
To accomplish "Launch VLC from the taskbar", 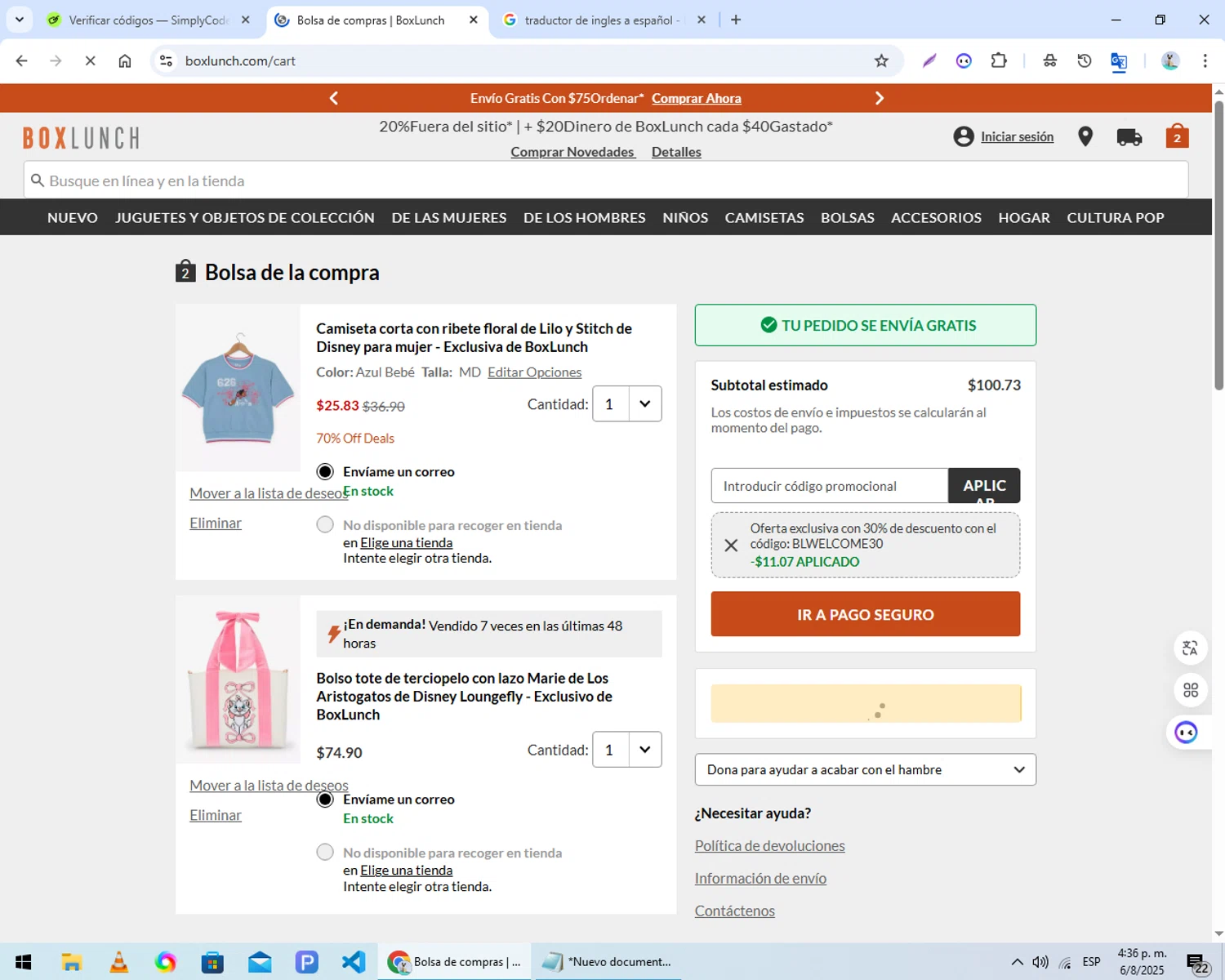I will pyautogui.click(x=118, y=962).
